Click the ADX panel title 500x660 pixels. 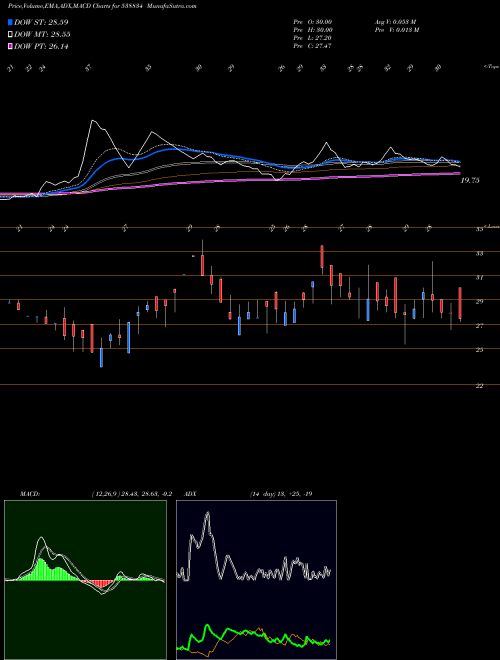[x=191, y=494]
